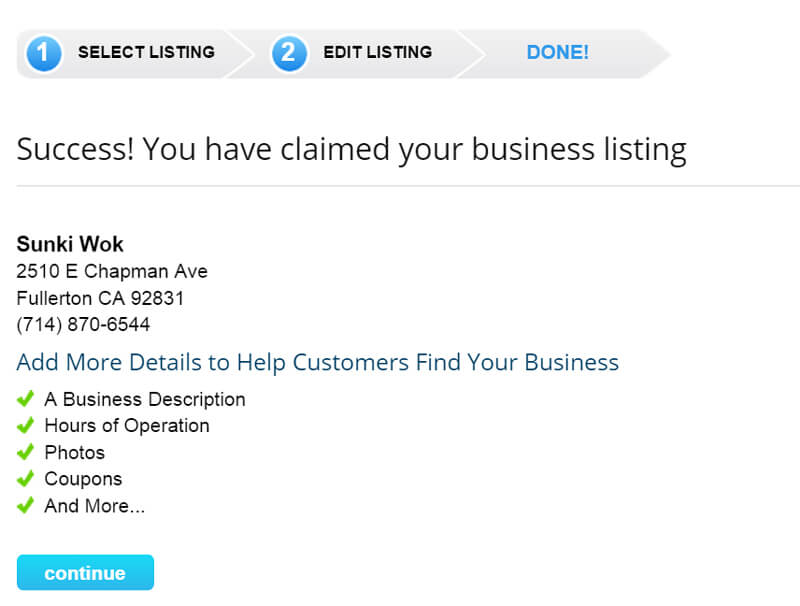Click the Hours of Operation item text
Image resolution: width=800 pixels, height=606 pixels.
tap(127, 425)
